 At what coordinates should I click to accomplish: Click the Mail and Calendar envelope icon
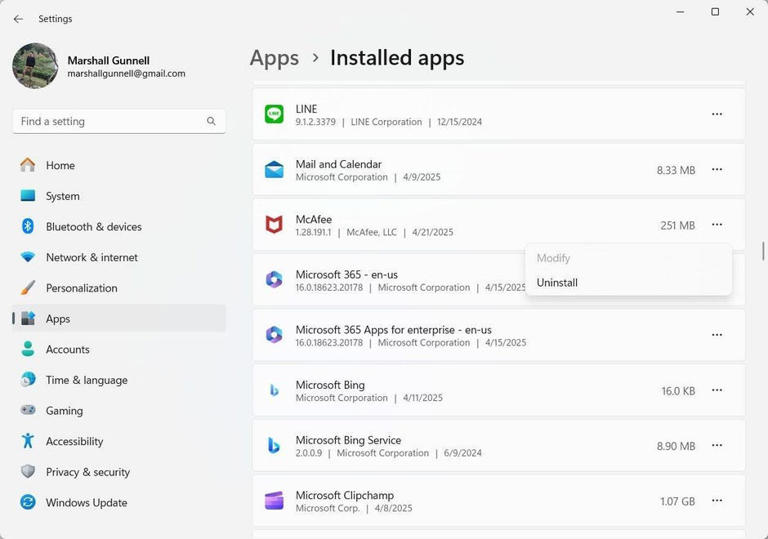click(273, 170)
